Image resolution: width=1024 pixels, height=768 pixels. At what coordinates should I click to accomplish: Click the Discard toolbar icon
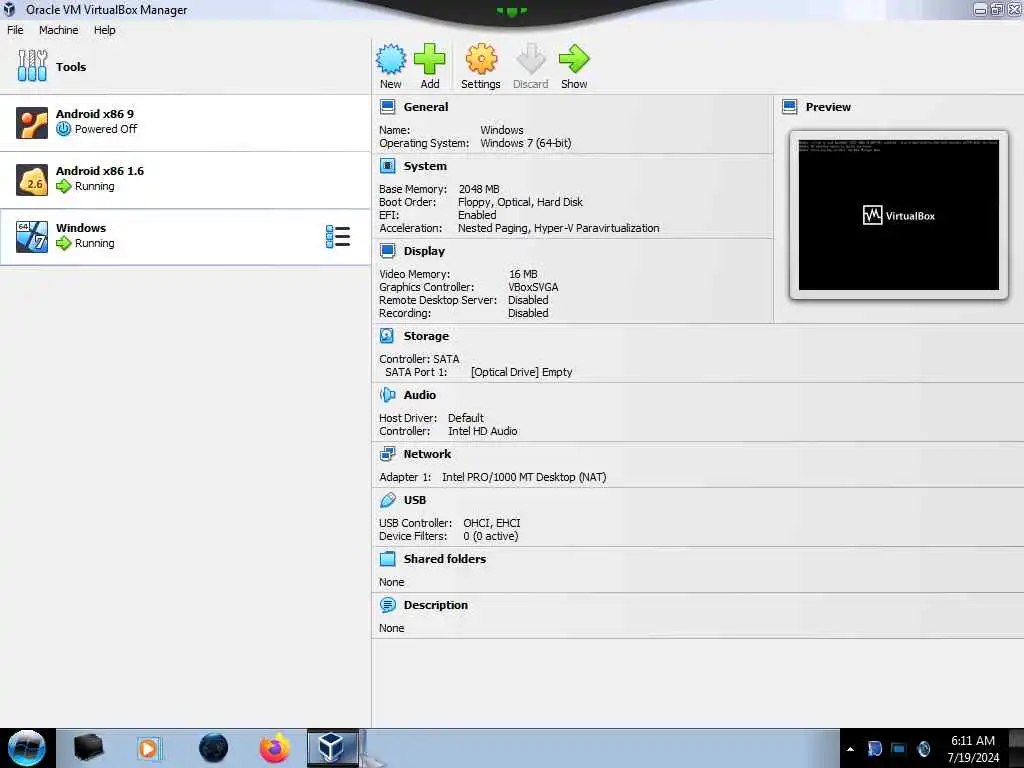click(x=530, y=59)
